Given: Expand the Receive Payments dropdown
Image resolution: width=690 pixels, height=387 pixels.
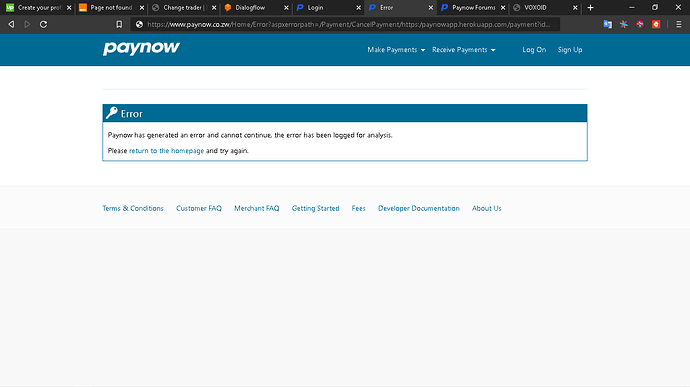Looking at the screenshot, I should 464,50.
